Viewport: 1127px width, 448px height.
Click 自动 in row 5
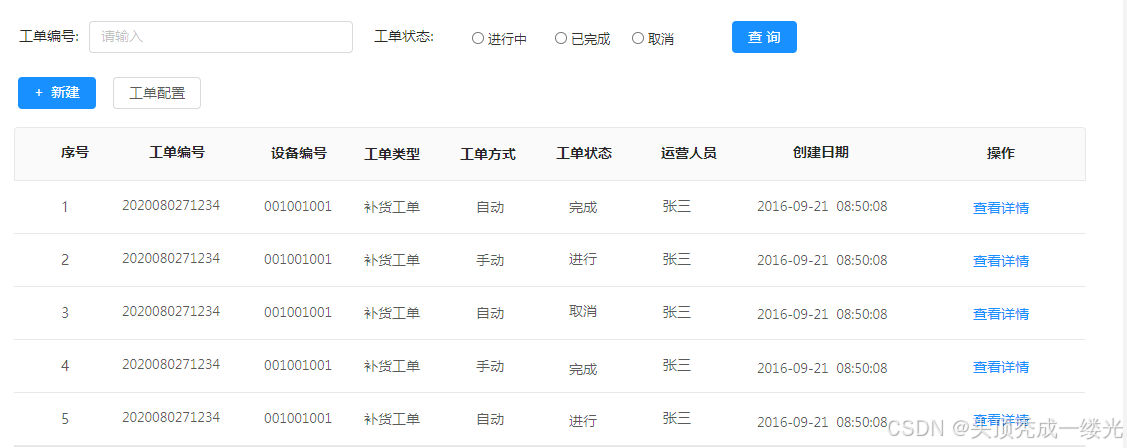coord(490,419)
